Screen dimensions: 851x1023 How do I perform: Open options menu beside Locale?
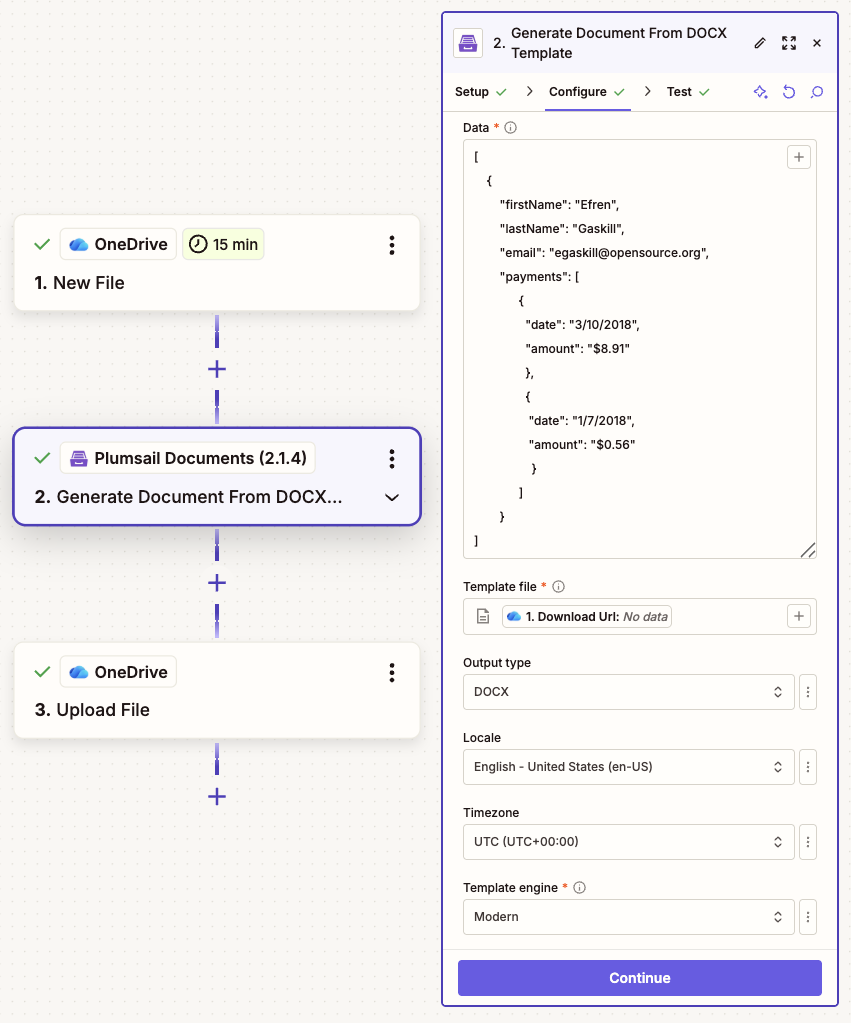[808, 767]
